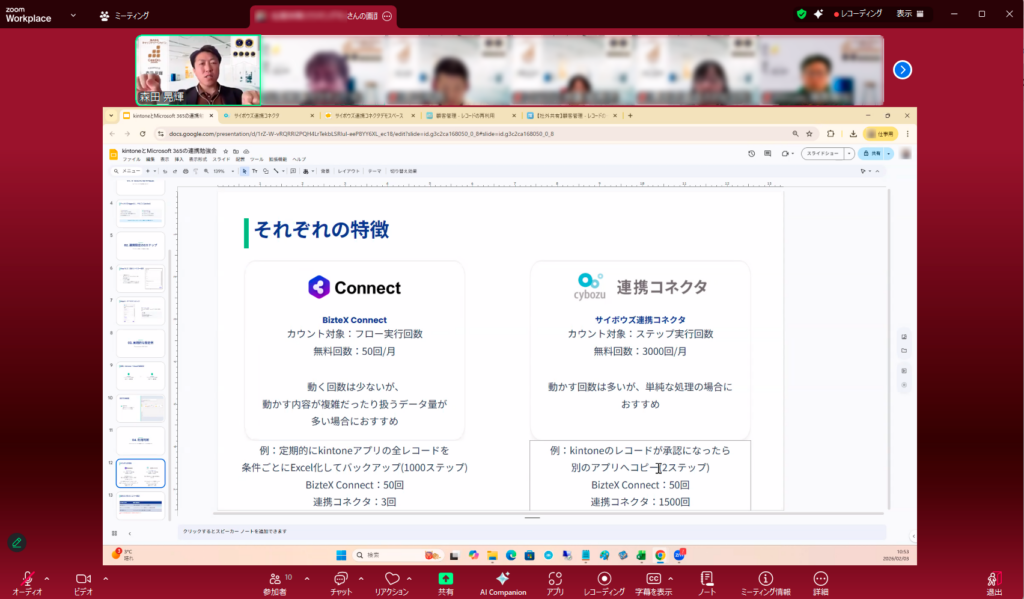Click the レコーディング record icon in toolbar

click(604, 579)
